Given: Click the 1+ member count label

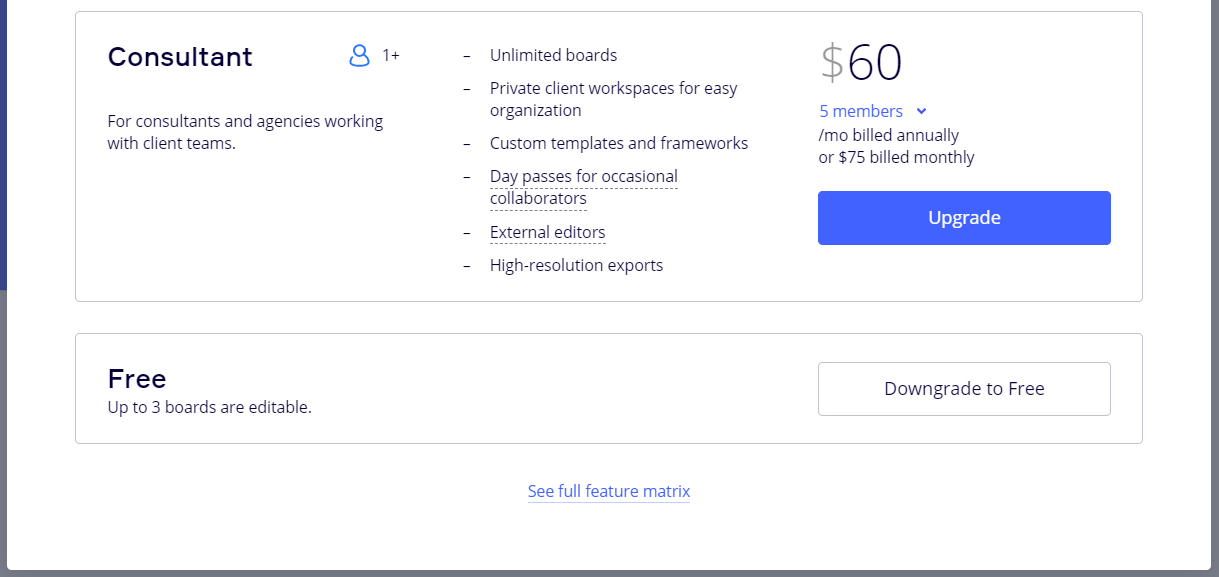Looking at the screenshot, I should (x=391, y=56).
